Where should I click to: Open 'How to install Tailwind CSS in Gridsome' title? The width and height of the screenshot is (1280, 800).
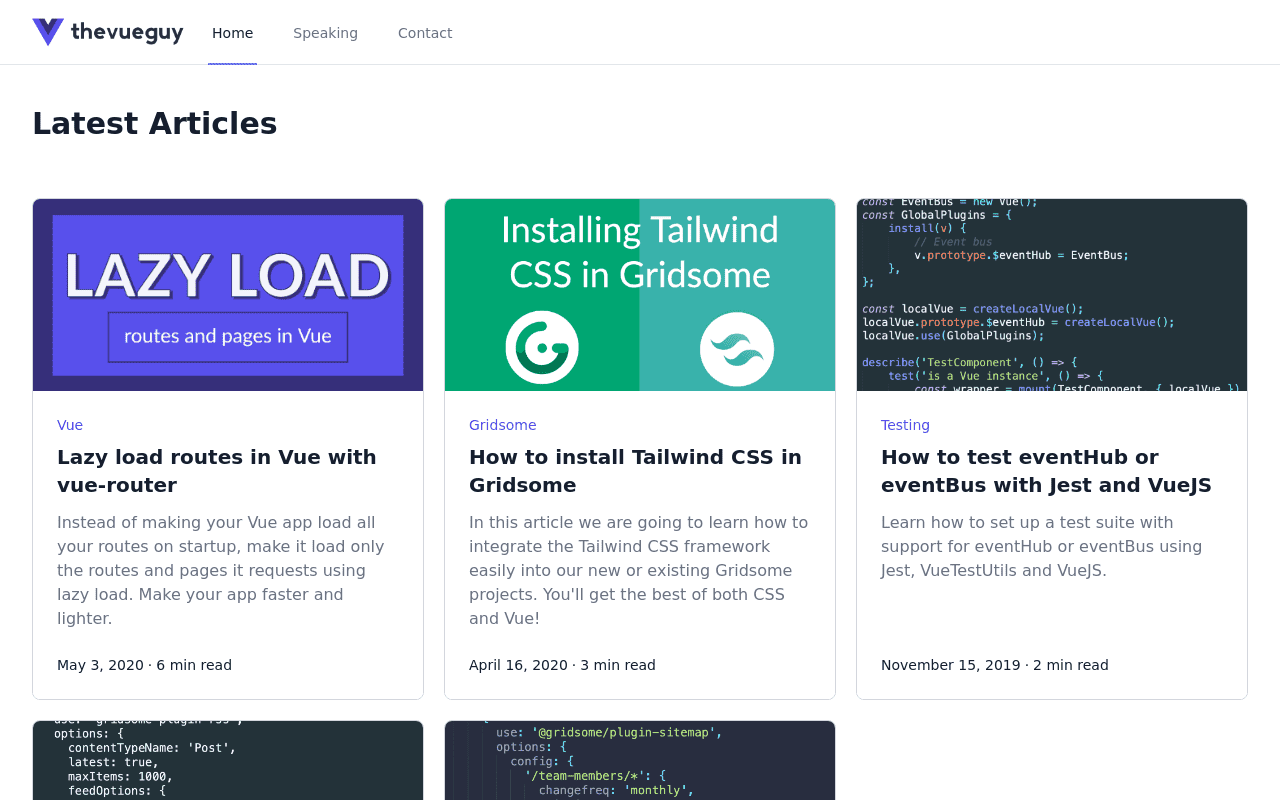(635, 471)
